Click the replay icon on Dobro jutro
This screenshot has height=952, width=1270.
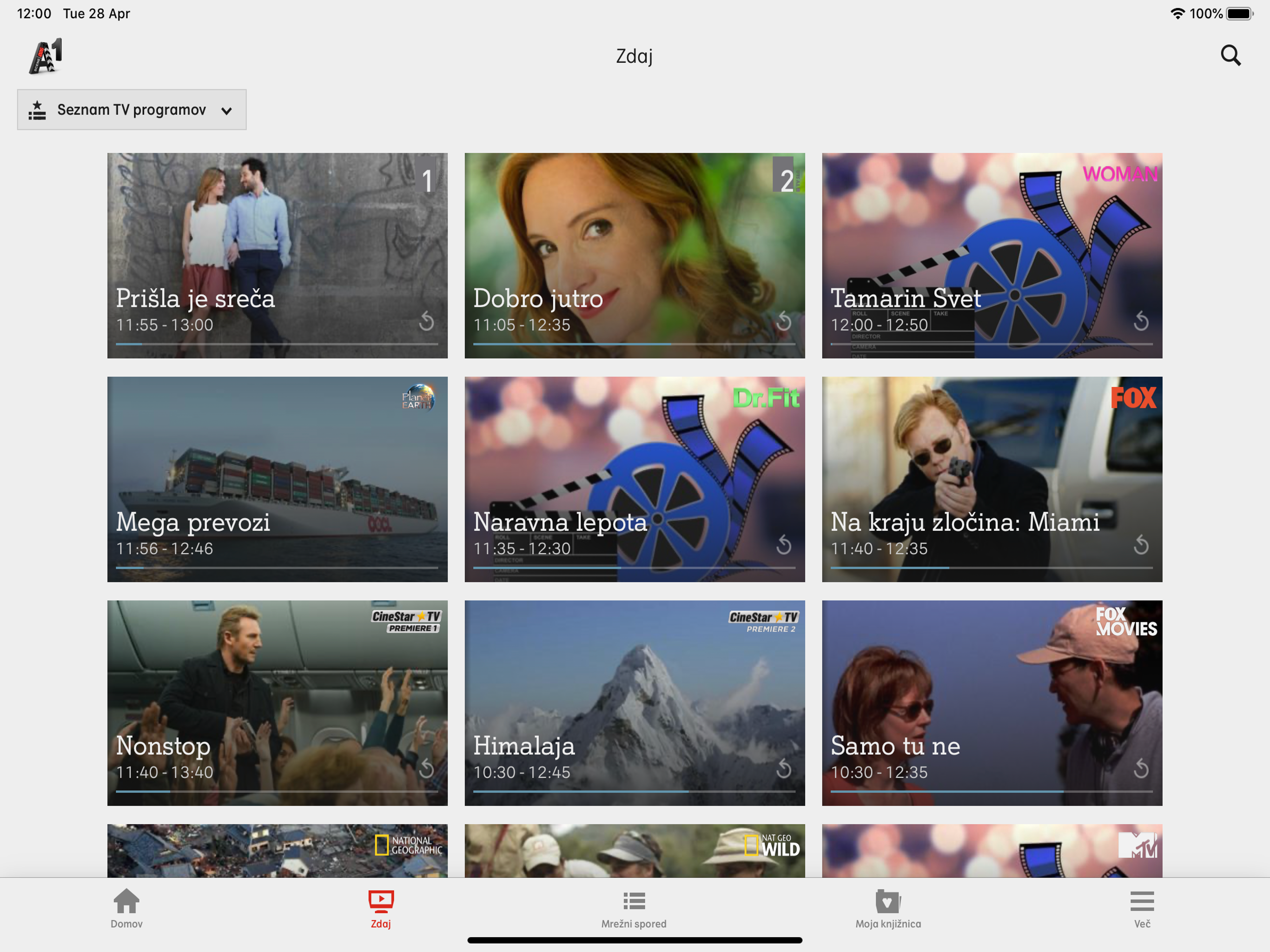tap(784, 321)
